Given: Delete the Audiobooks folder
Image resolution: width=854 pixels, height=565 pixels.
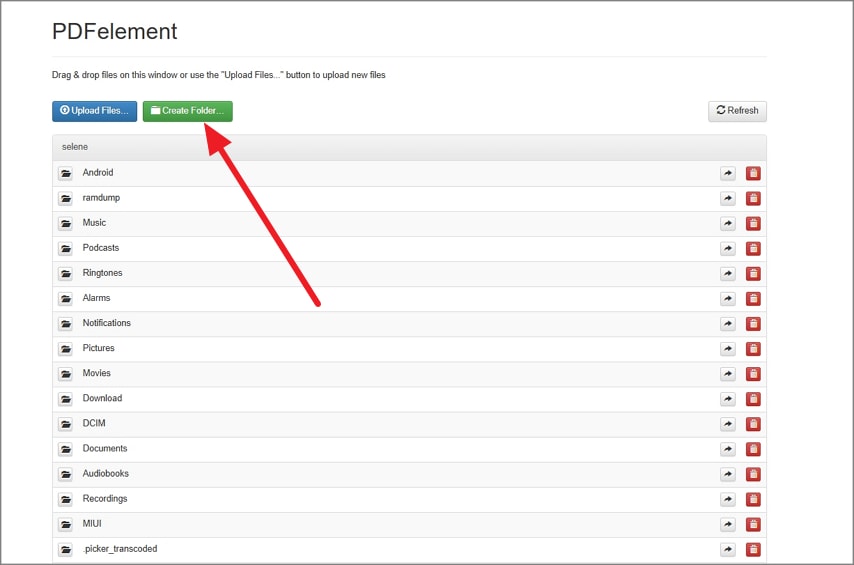Looking at the screenshot, I should click(x=753, y=474).
